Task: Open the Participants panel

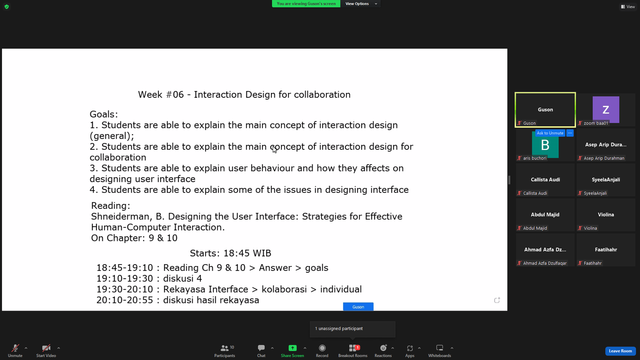Action: click(224, 351)
